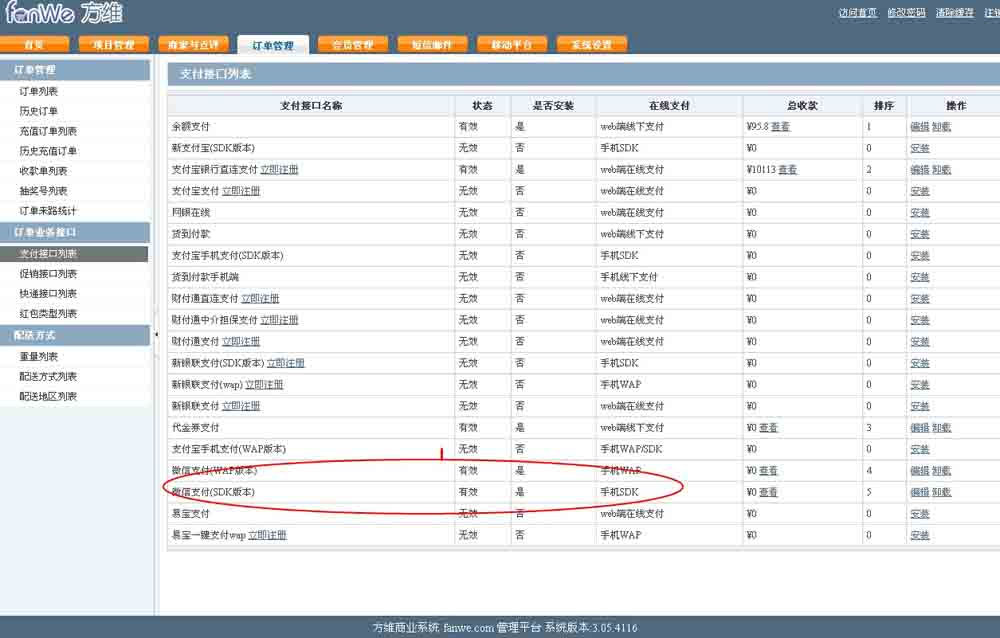Click 安装 for 货到付款手机端
1000x638 pixels.
[x=920, y=277]
